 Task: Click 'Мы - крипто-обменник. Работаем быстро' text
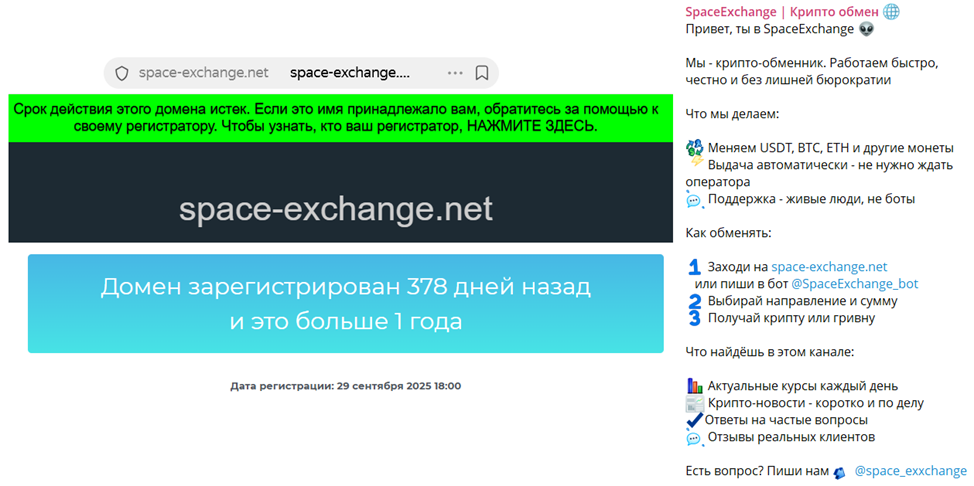pos(812,63)
